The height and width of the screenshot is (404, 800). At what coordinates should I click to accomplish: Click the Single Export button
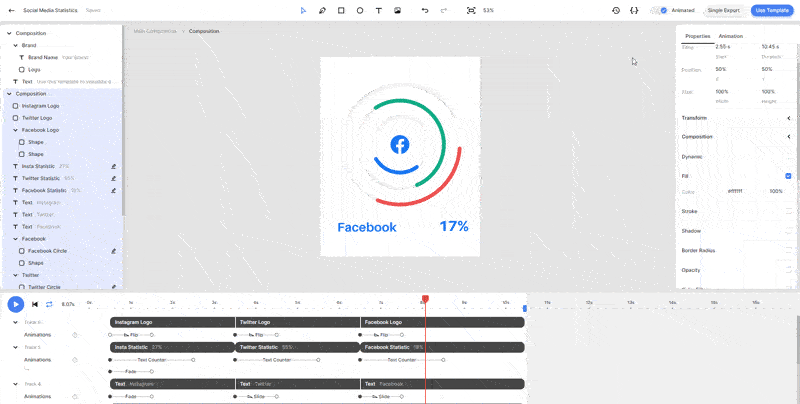click(723, 10)
